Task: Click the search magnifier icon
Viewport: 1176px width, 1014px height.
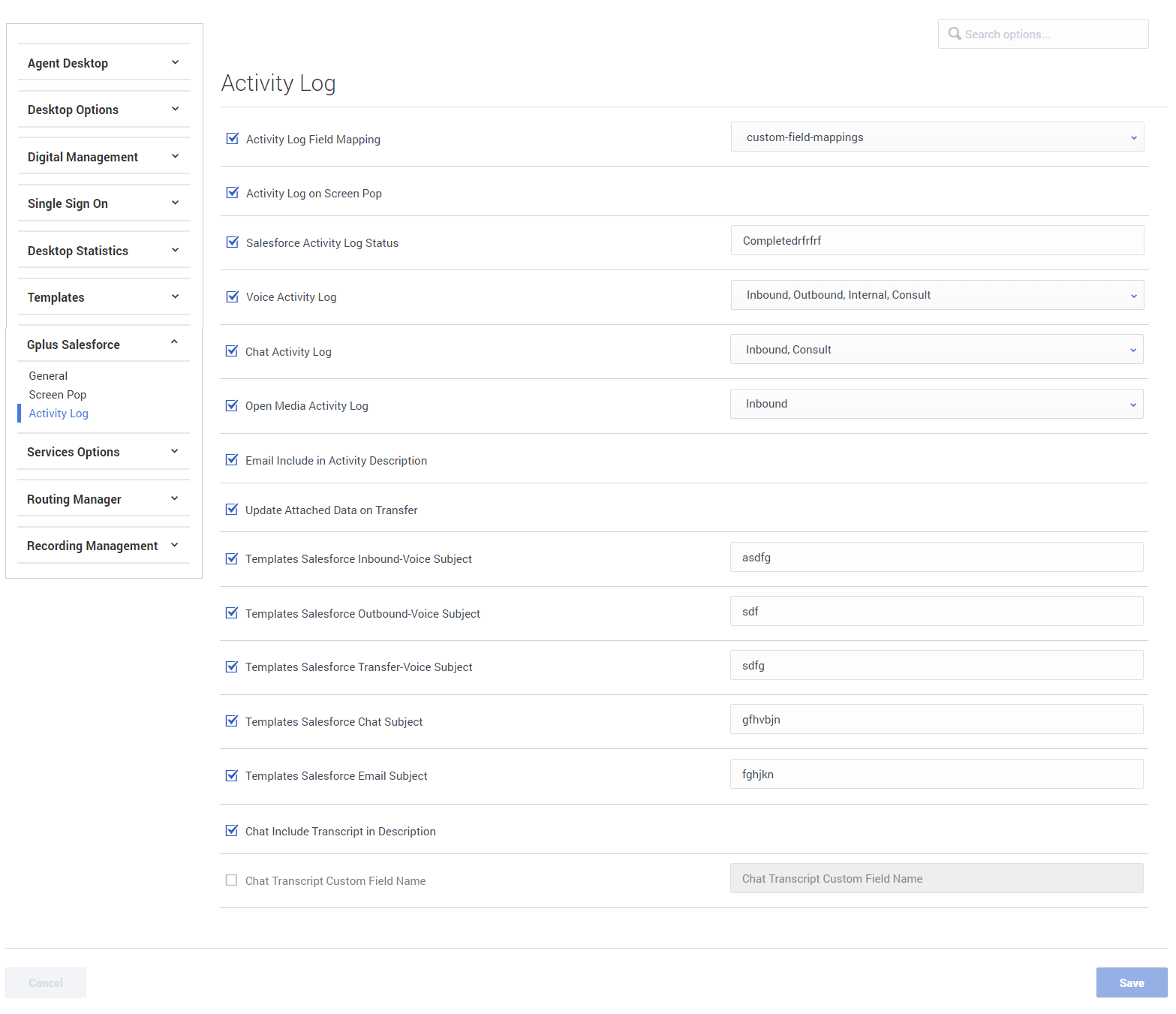Action: pyautogui.click(x=954, y=34)
